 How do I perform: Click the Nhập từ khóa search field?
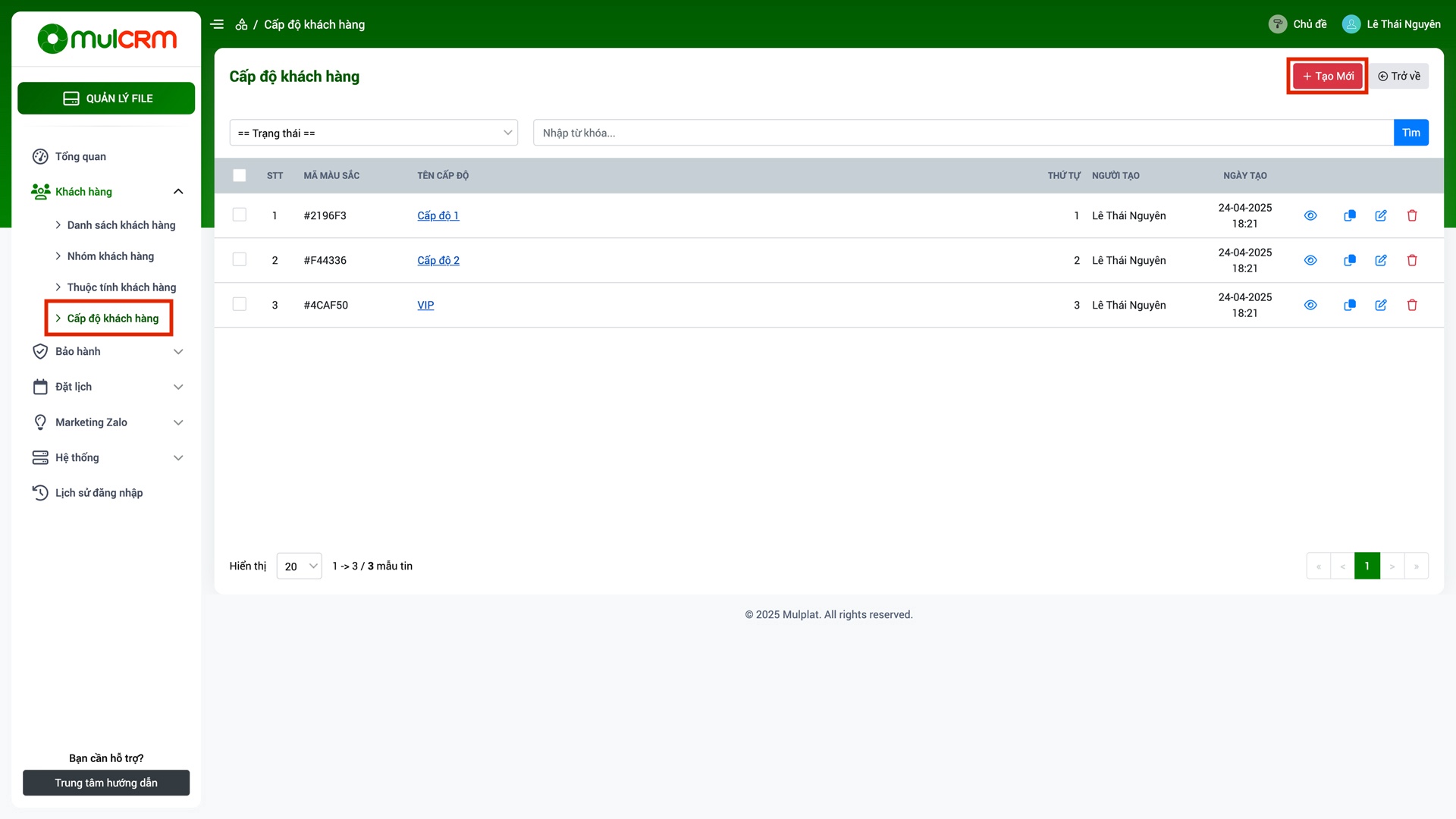tap(962, 133)
